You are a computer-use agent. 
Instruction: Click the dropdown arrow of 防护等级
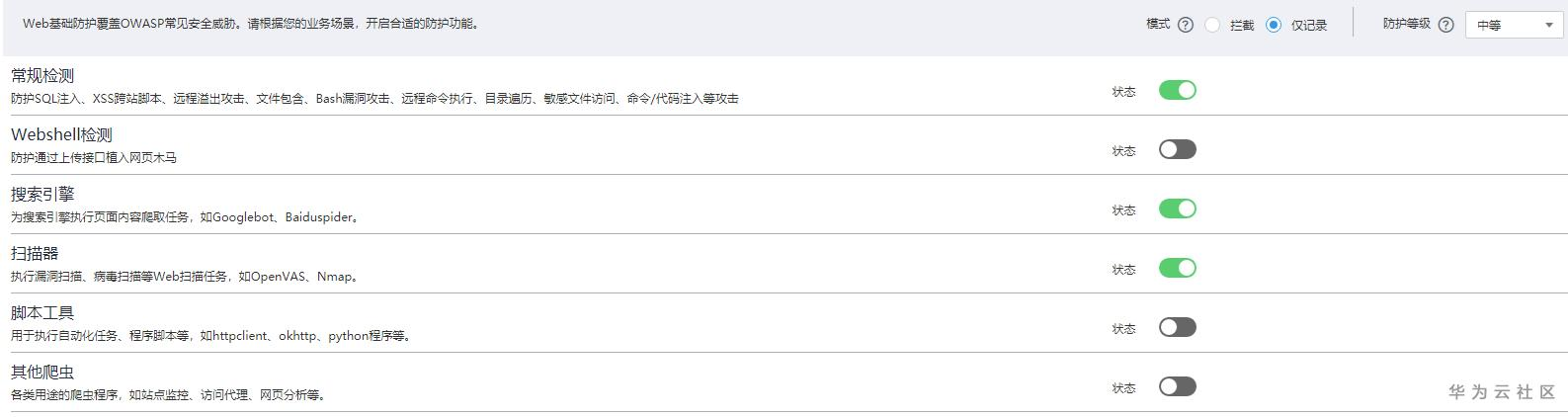1548,25
